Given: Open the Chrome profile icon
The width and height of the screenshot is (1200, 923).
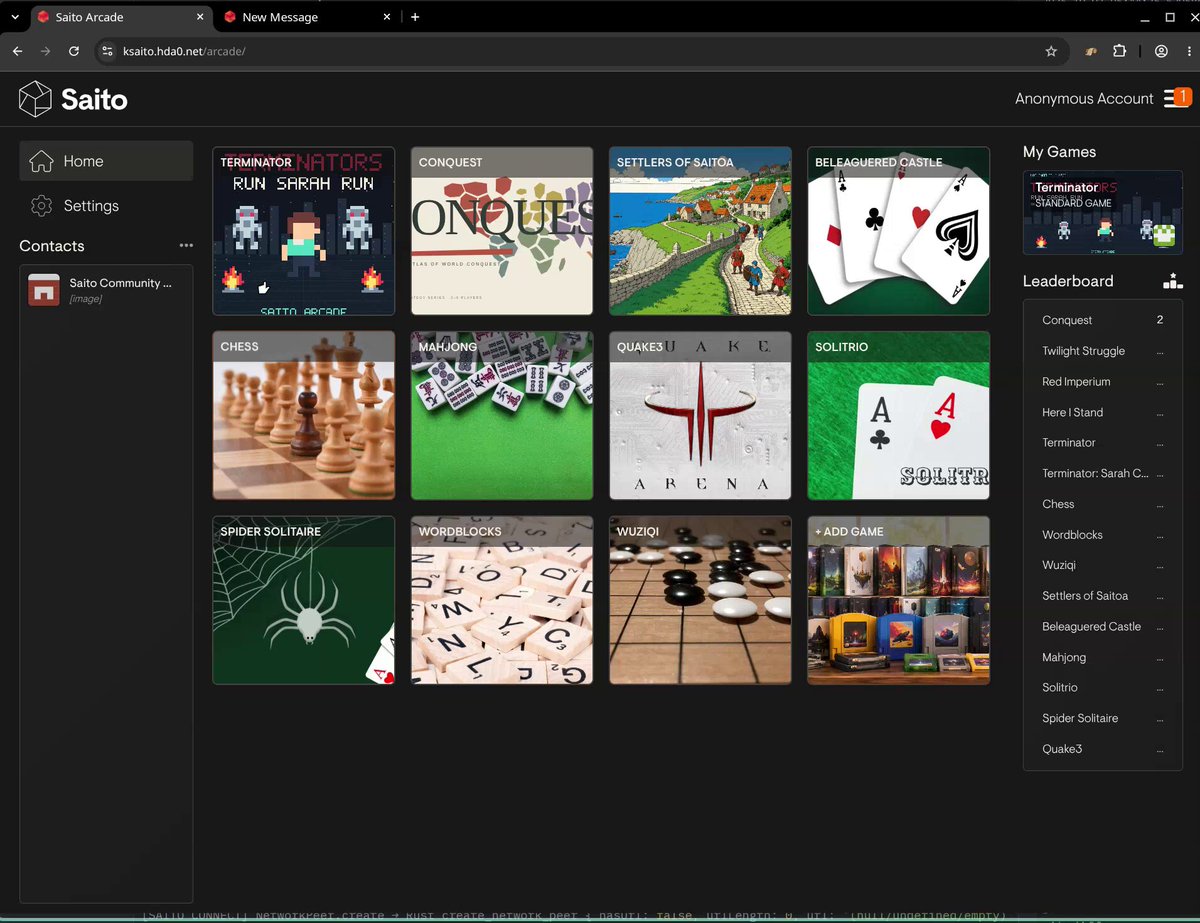Looking at the screenshot, I should coord(1161,51).
